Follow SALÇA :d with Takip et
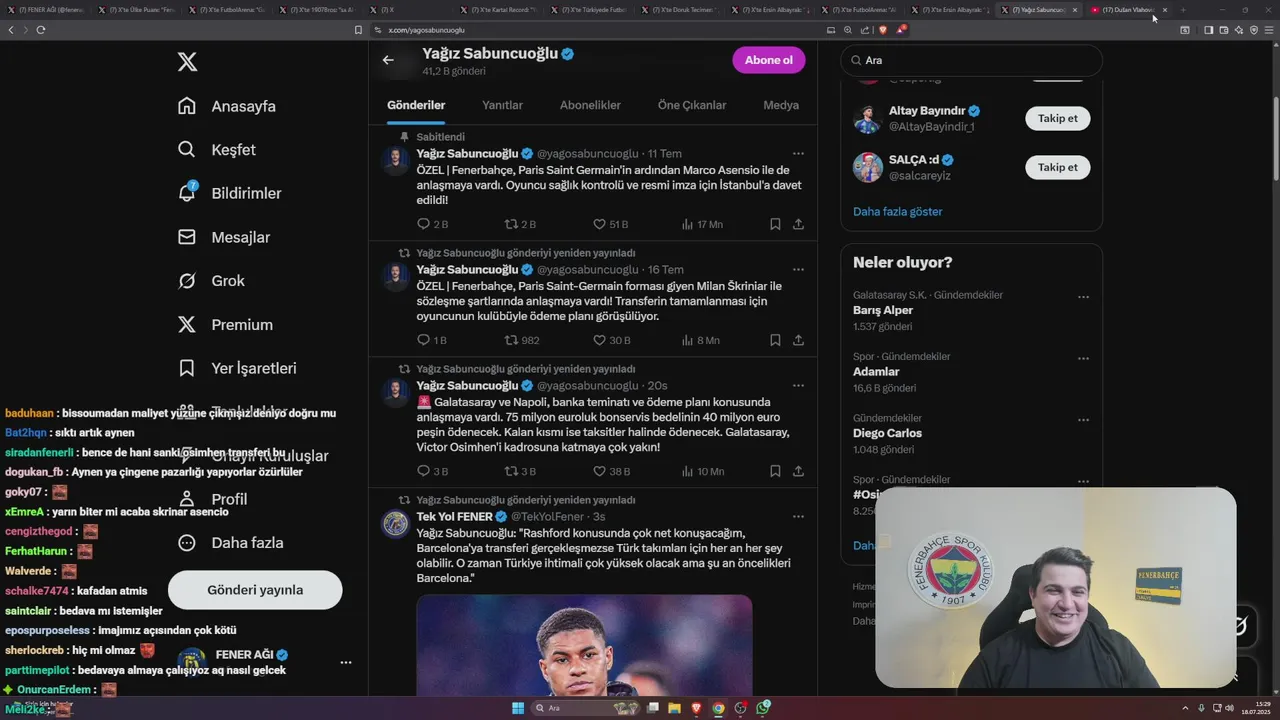The width and height of the screenshot is (1280, 720). pyautogui.click(x=1057, y=167)
